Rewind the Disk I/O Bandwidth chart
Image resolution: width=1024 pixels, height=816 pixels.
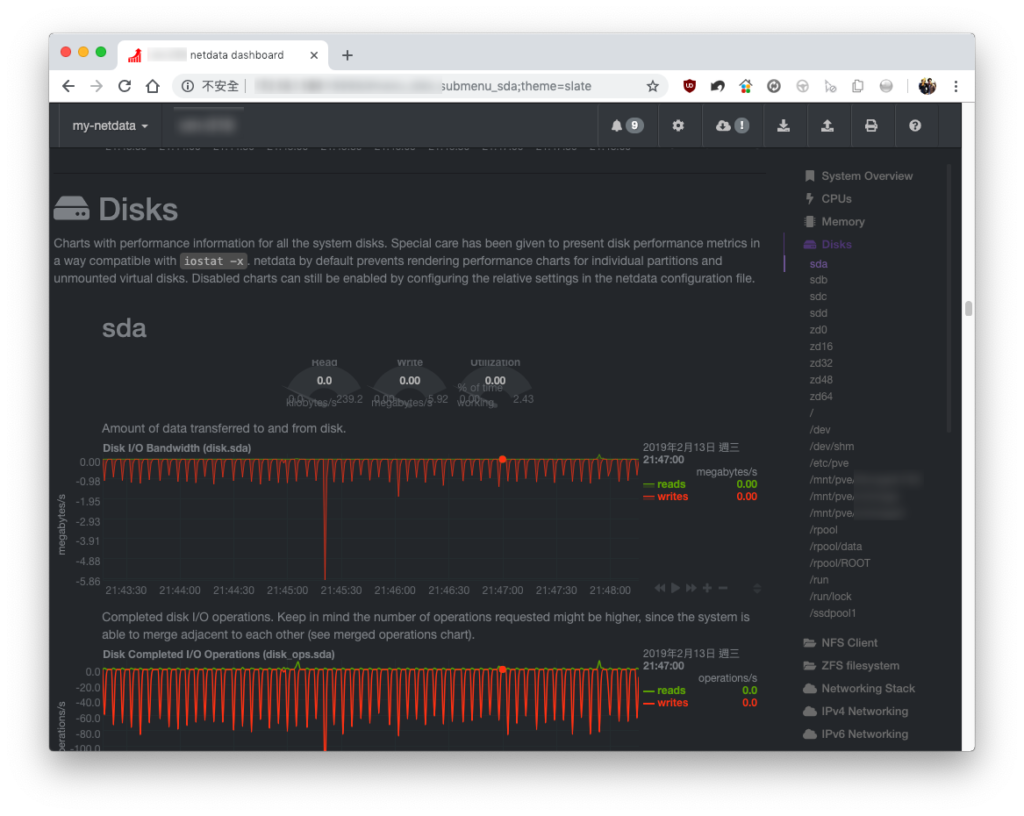660,588
